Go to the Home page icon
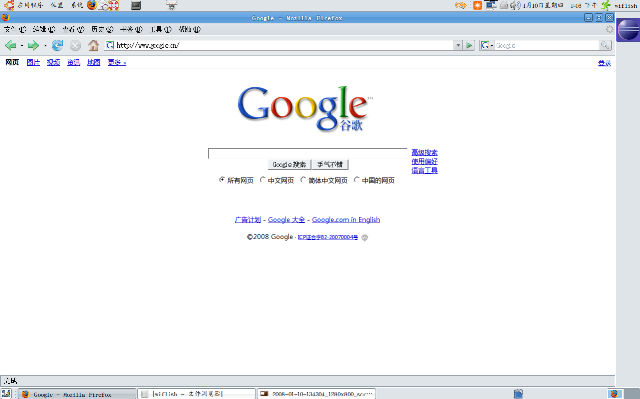The width and height of the screenshot is (640, 399). tap(93, 45)
